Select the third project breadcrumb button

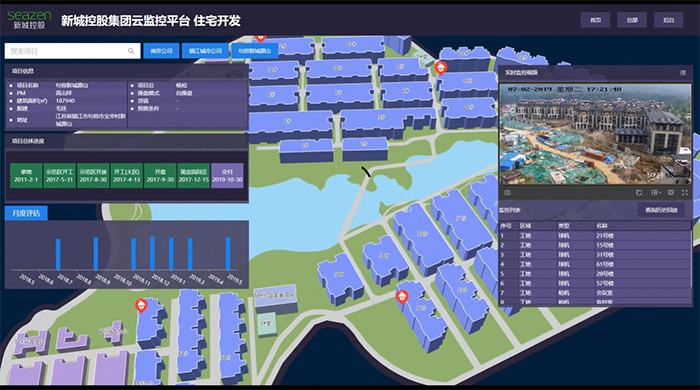click(x=254, y=51)
